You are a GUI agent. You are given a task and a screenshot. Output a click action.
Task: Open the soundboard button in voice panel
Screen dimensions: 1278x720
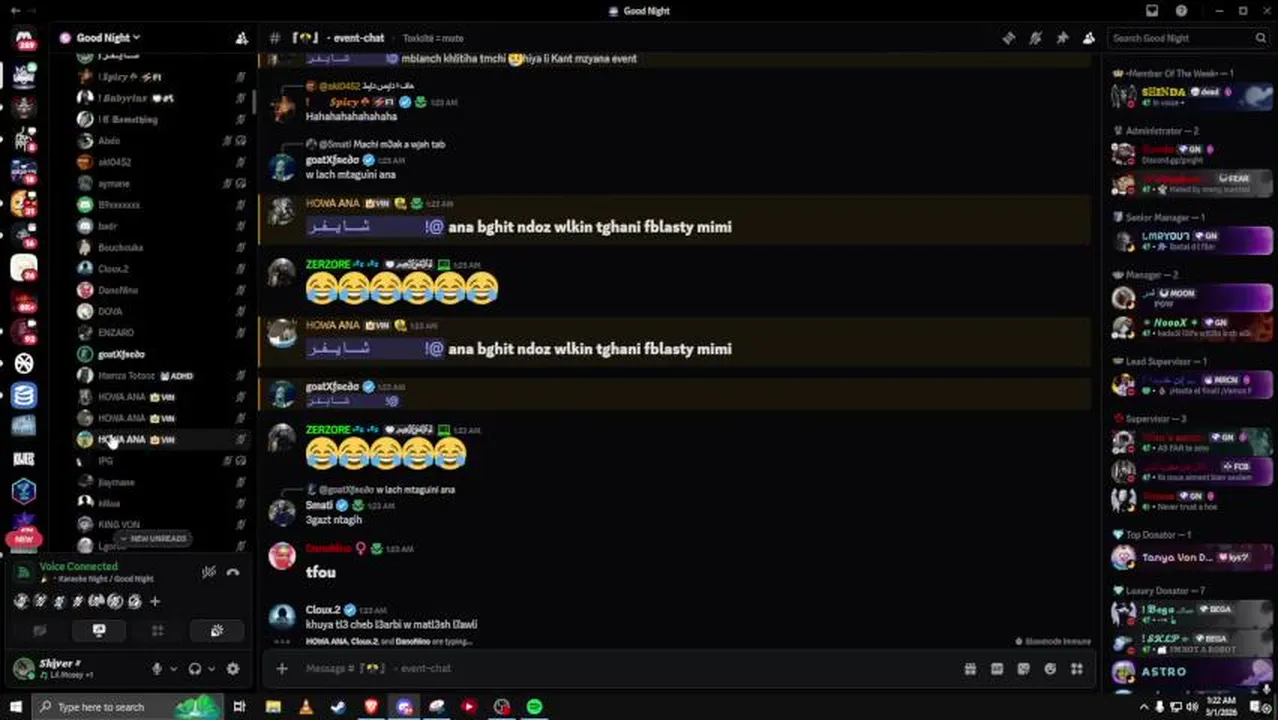click(217, 631)
